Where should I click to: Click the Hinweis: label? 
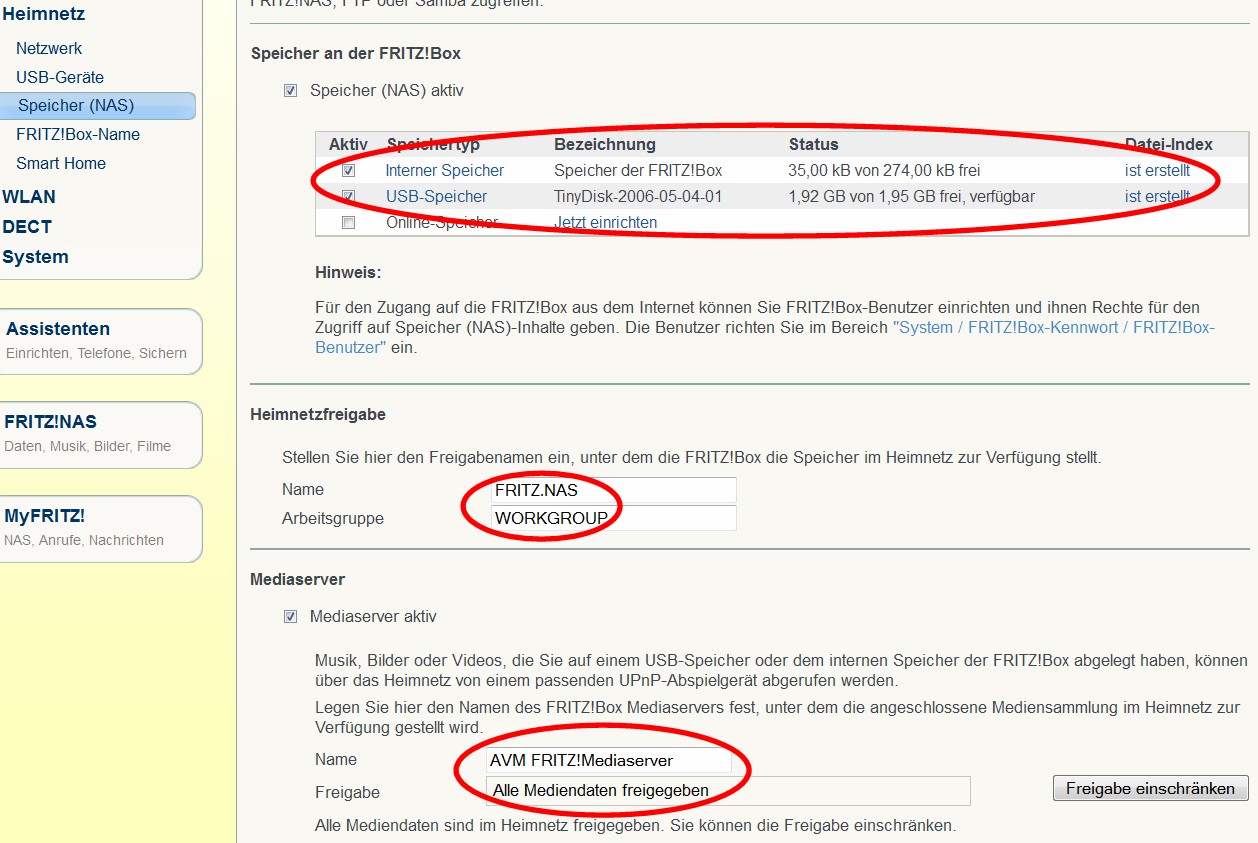348,272
